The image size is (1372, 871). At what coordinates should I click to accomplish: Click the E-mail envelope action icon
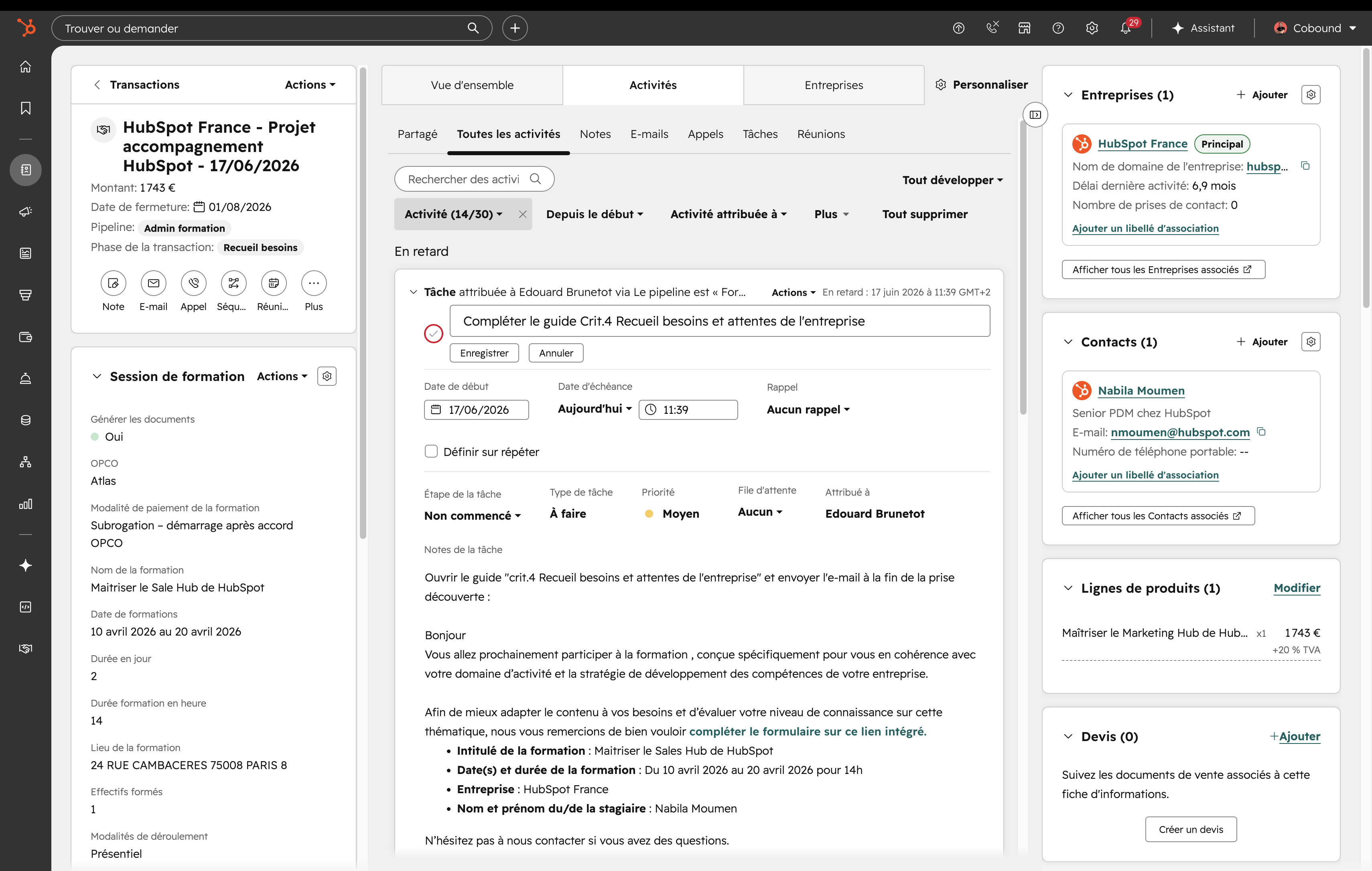point(153,283)
